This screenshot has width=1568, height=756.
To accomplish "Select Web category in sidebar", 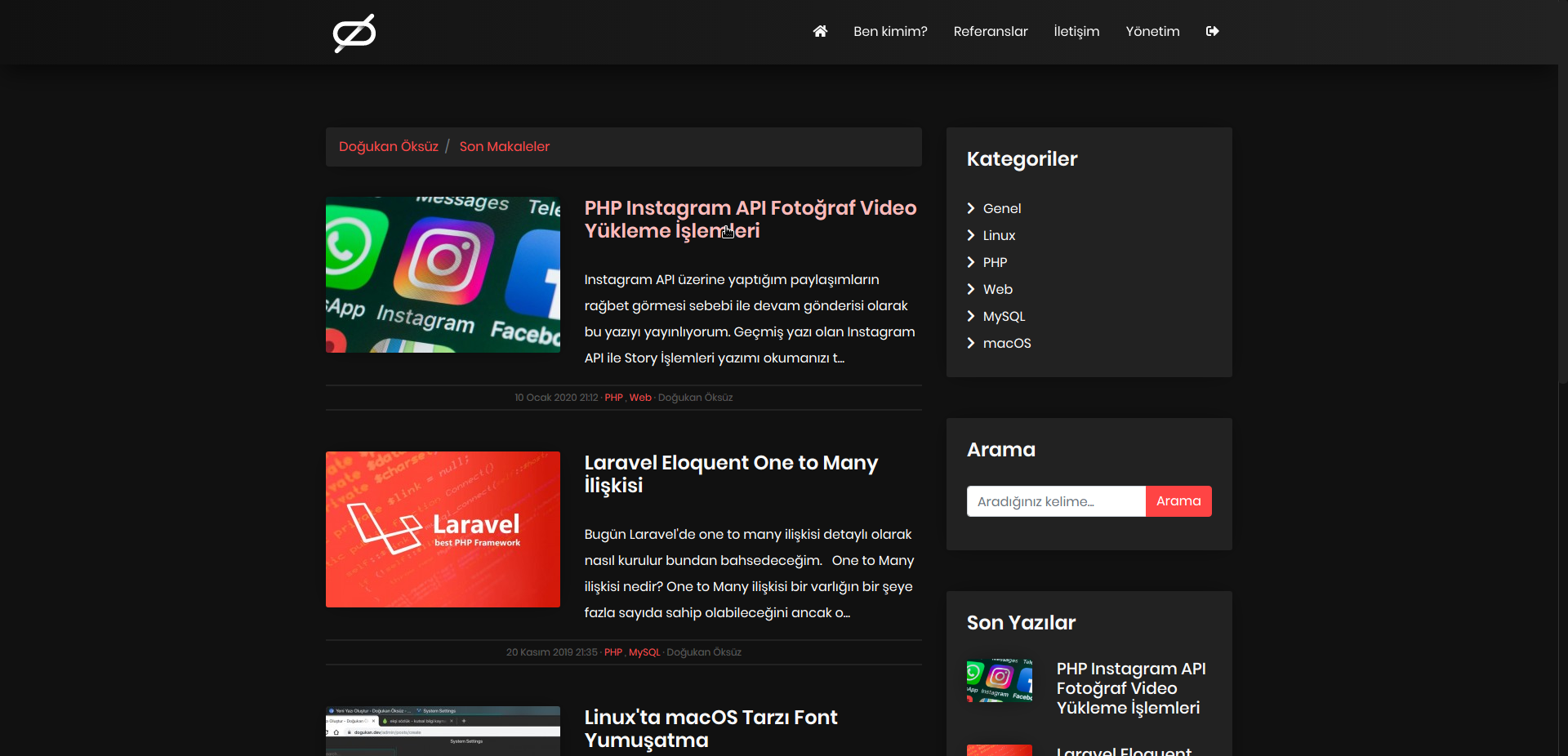I will 998,289.
